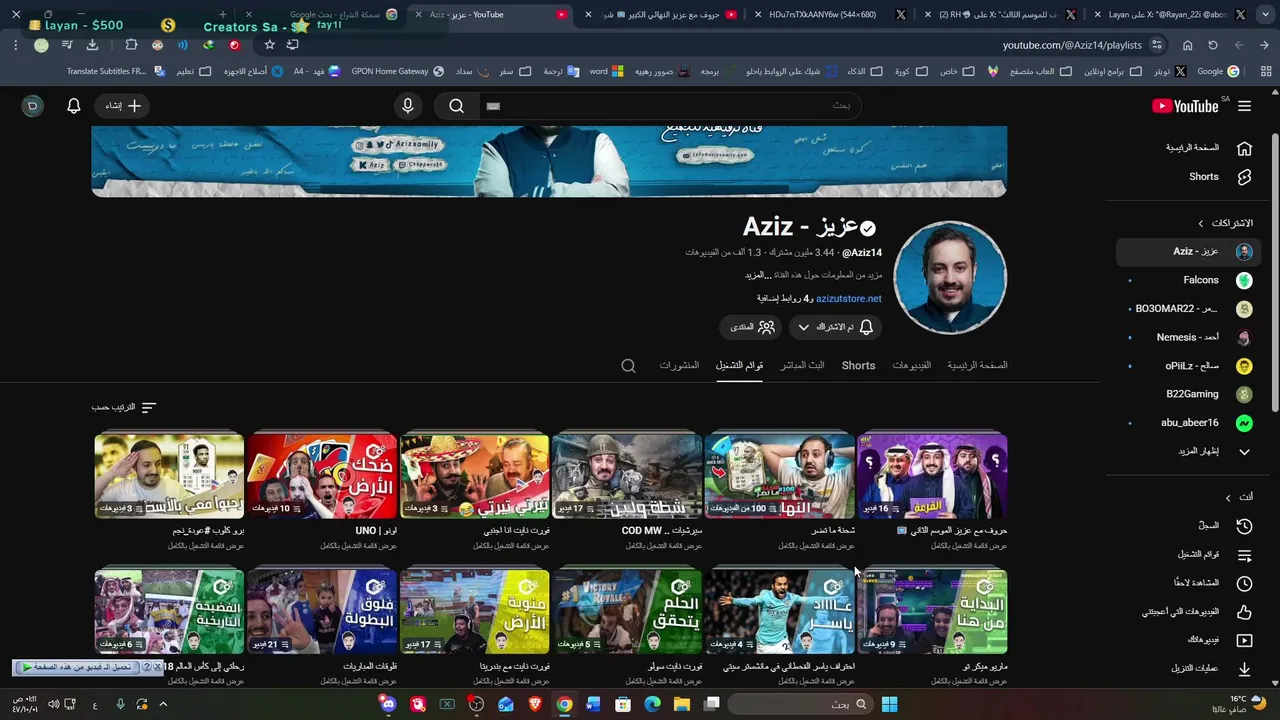Open Microsoft Word from taskbar

coord(593,704)
